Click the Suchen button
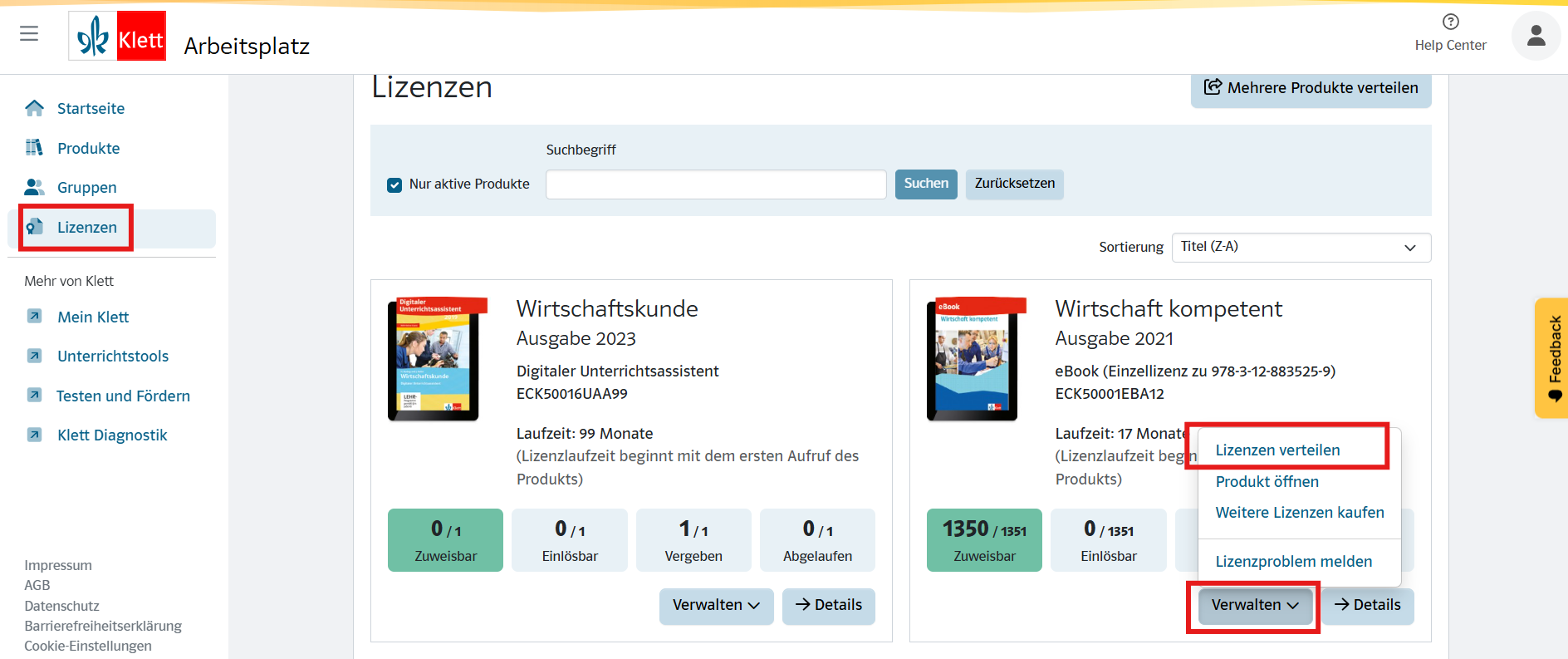 [x=925, y=184]
